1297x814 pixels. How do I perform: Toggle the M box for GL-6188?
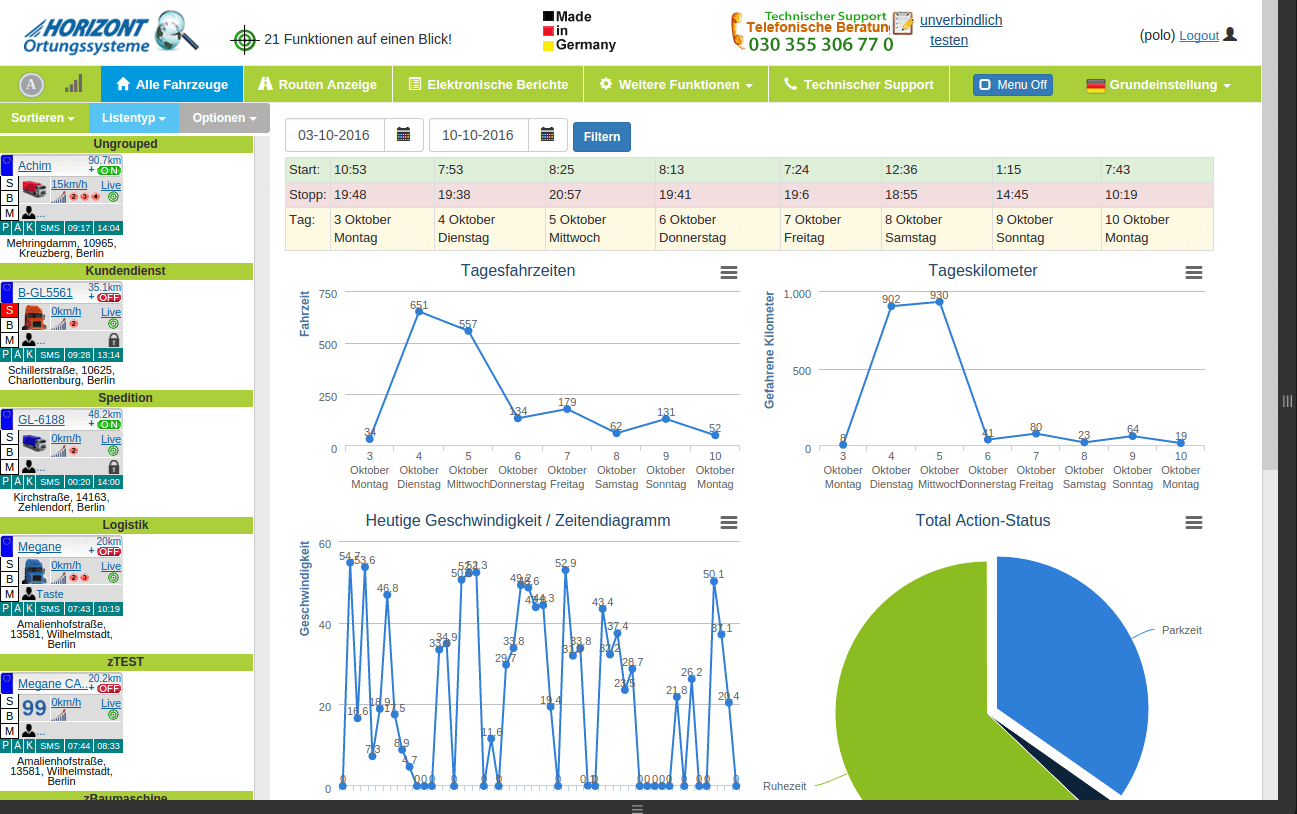[x=9, y=467]
